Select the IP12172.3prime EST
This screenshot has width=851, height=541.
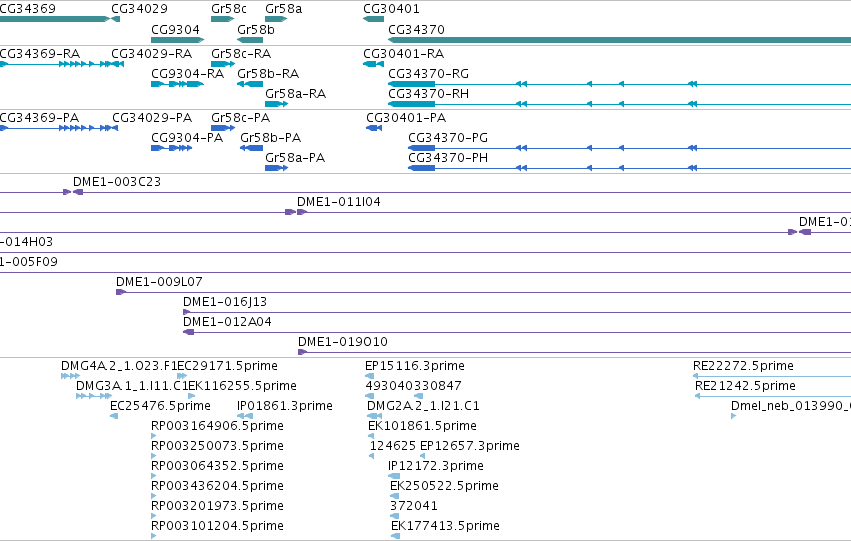point(394,476)
